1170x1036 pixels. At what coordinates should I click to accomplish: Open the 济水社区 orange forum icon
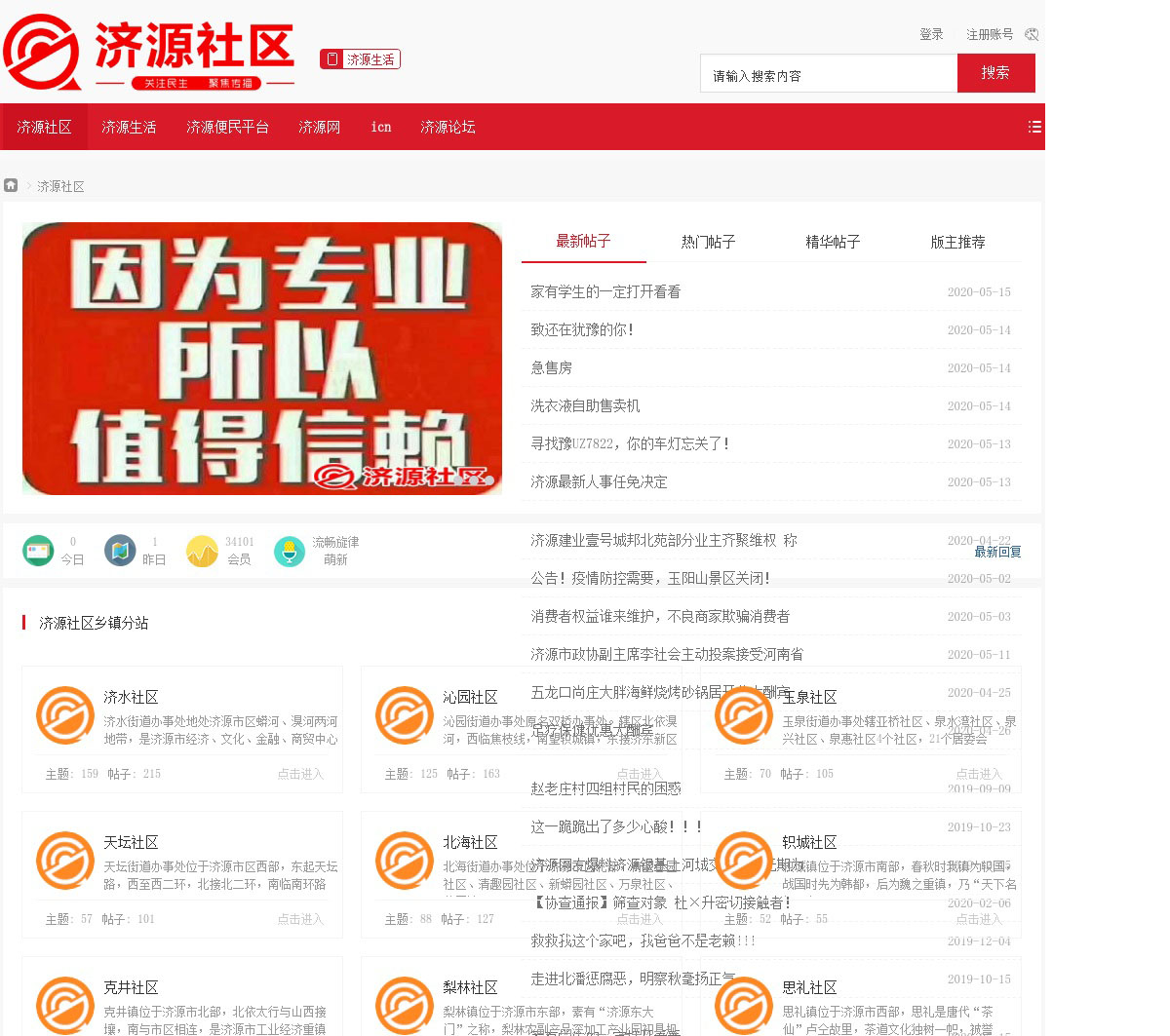[x=65, y=715]
